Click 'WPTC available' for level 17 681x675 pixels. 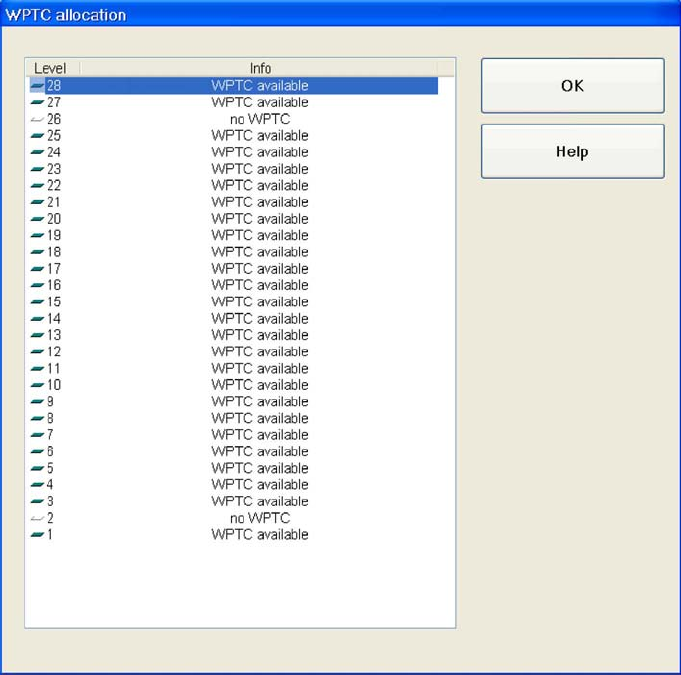coord(260,268)
